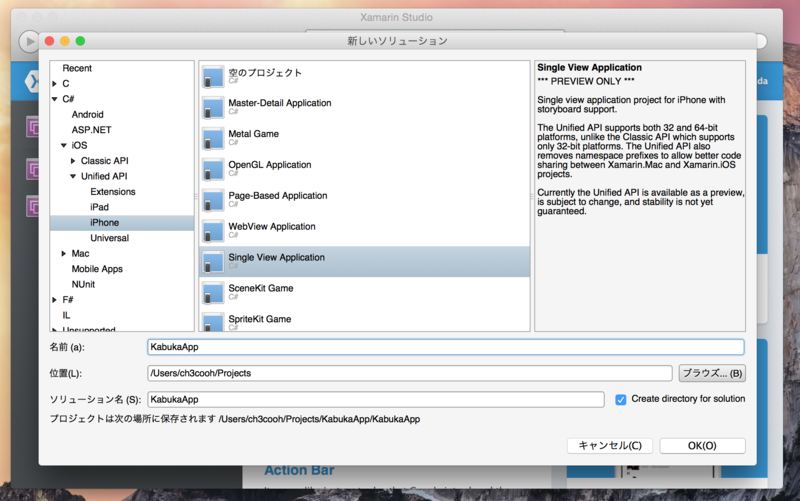
Task: Click the ブラウズ... (B) browse button
Action: (x=712, y=373)
